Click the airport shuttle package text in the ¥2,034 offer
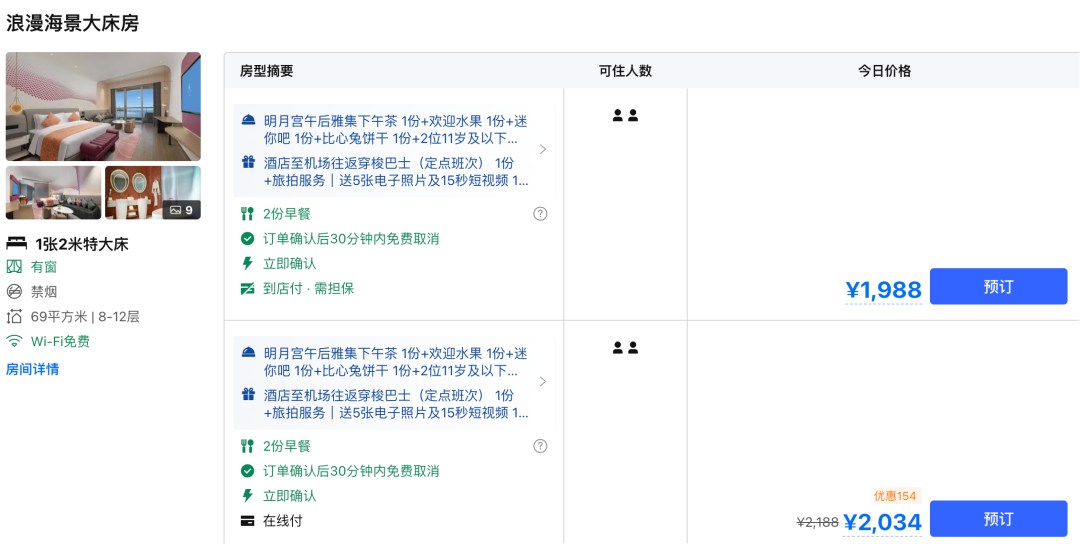The width and height of the screenshot is (1080, 544). (396, 404)
